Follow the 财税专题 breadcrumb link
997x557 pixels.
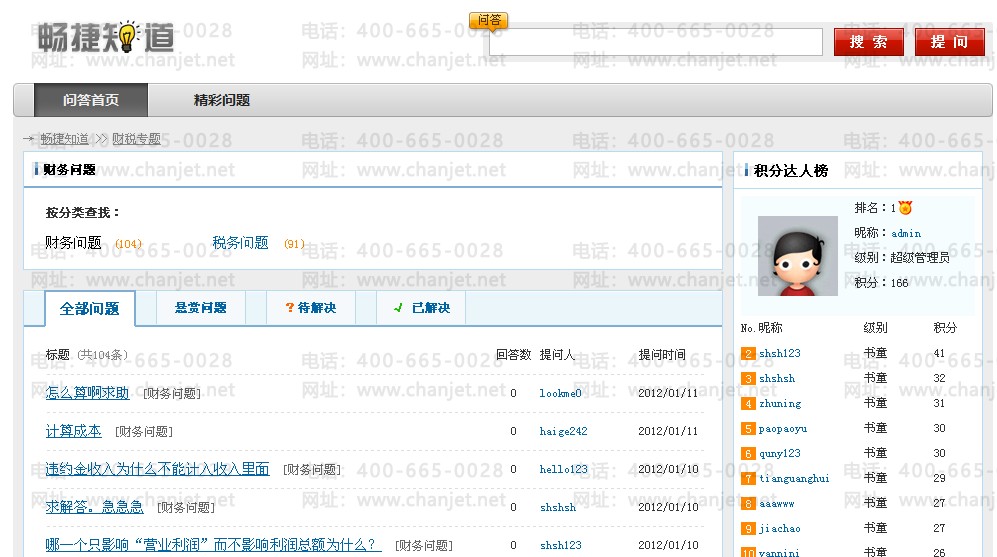(137, 139)
